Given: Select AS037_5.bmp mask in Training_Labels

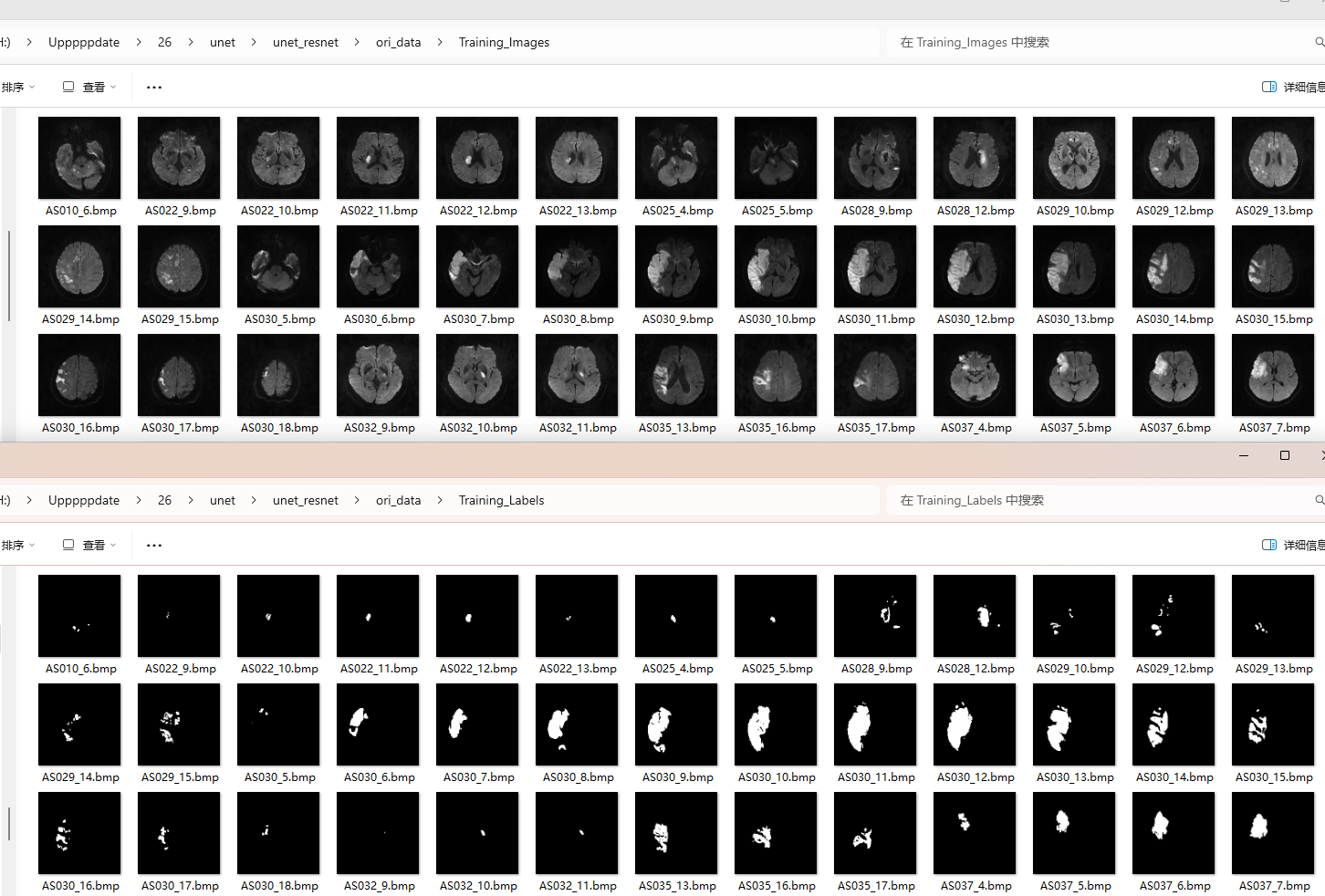Looking at the screenshot, I should (1074, 833).
